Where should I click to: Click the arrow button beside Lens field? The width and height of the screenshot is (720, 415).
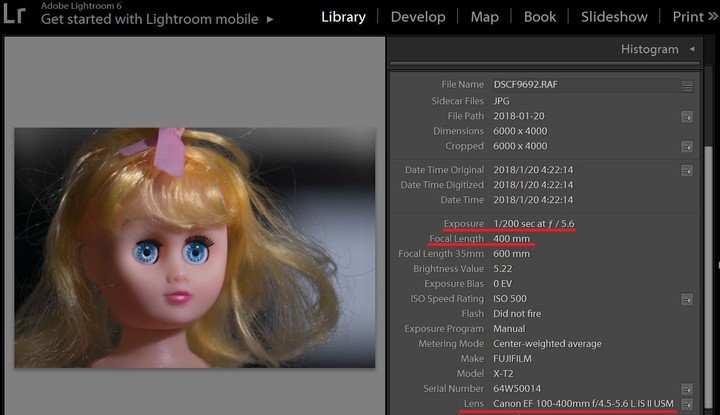(x=687, y=404)
